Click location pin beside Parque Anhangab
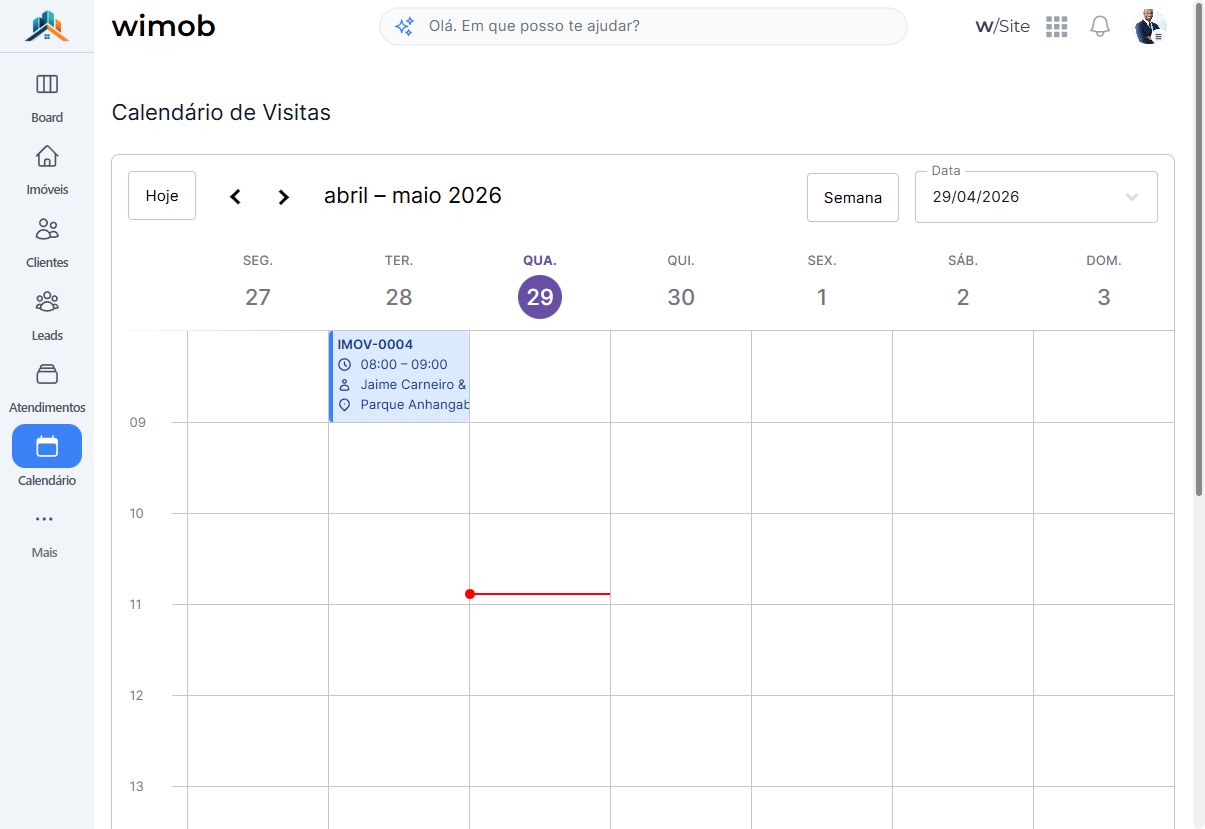 tap(345, 405)
